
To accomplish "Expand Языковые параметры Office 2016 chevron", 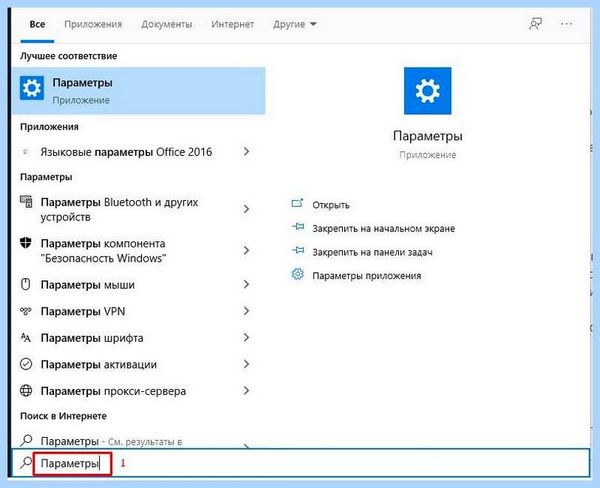I will (246, 152).
